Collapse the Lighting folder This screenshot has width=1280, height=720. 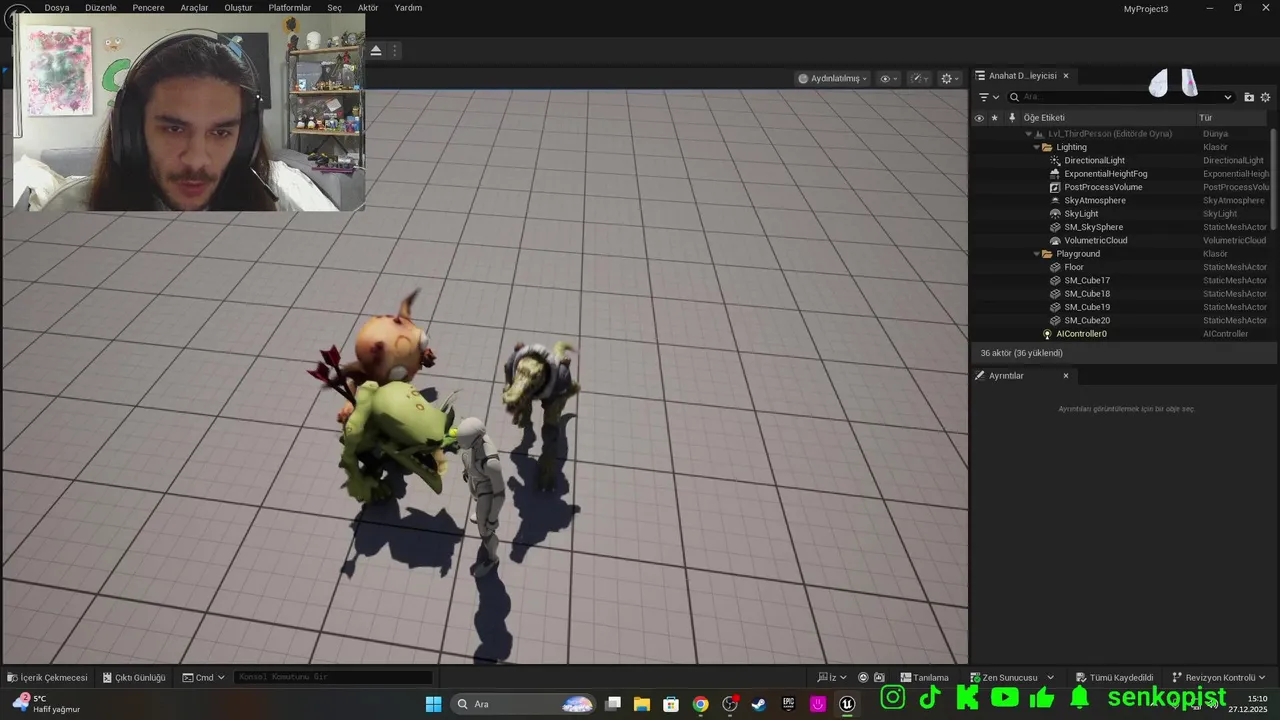pos(1036,147)
